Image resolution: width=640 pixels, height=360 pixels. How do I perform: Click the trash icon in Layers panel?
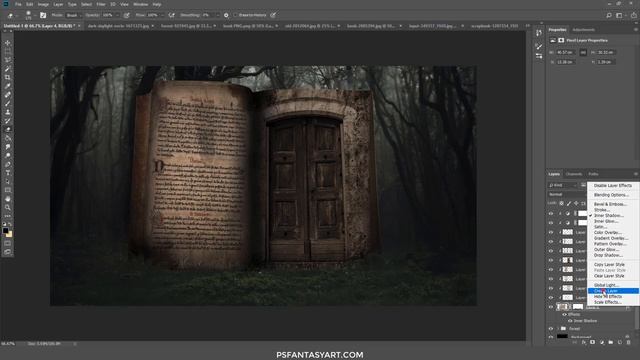629,342
